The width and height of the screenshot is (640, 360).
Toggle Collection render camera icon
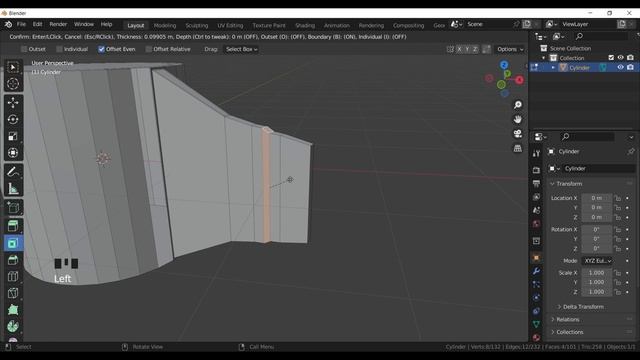tap(630, 58)
